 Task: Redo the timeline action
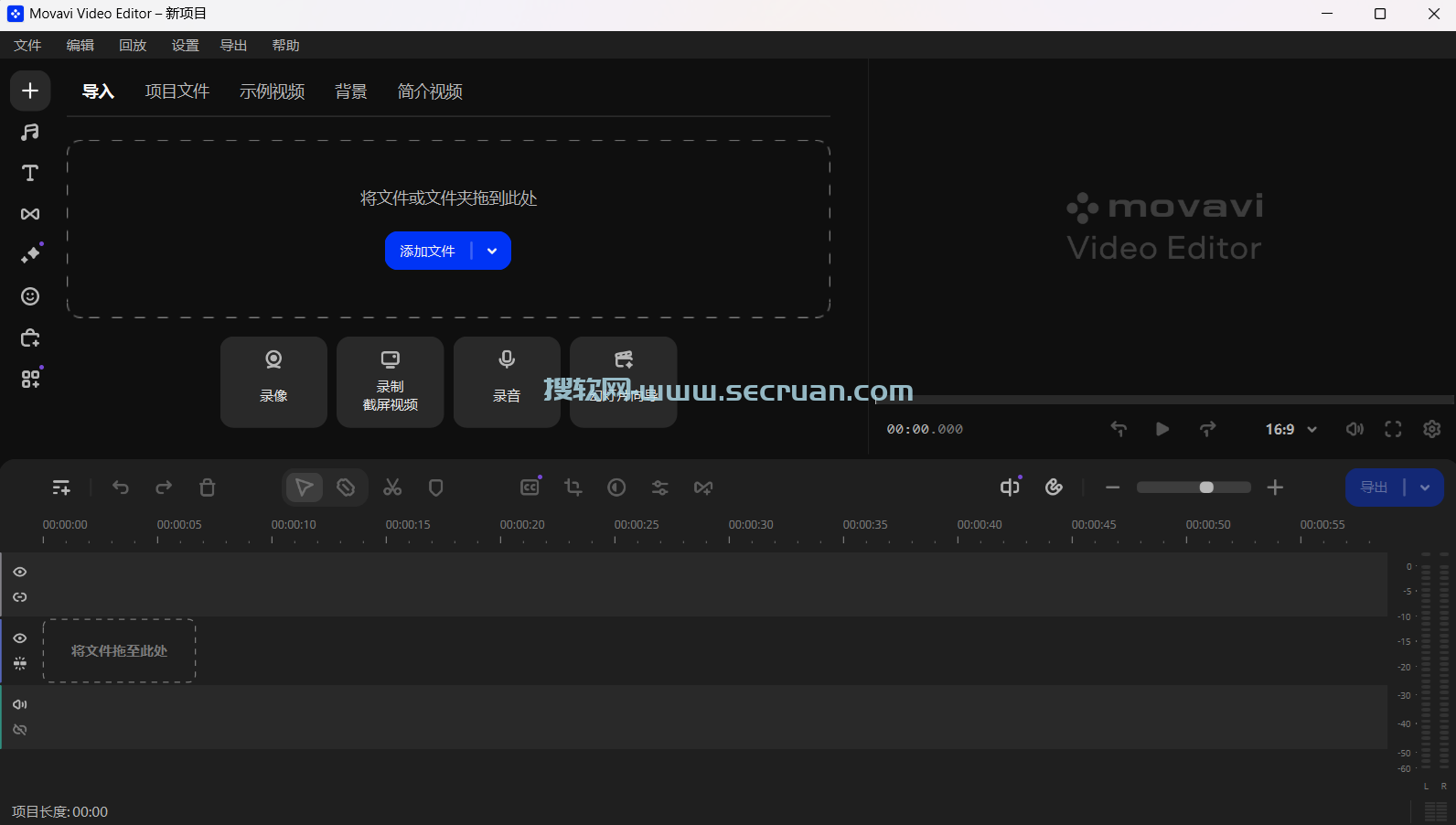[x=164, y=487]
